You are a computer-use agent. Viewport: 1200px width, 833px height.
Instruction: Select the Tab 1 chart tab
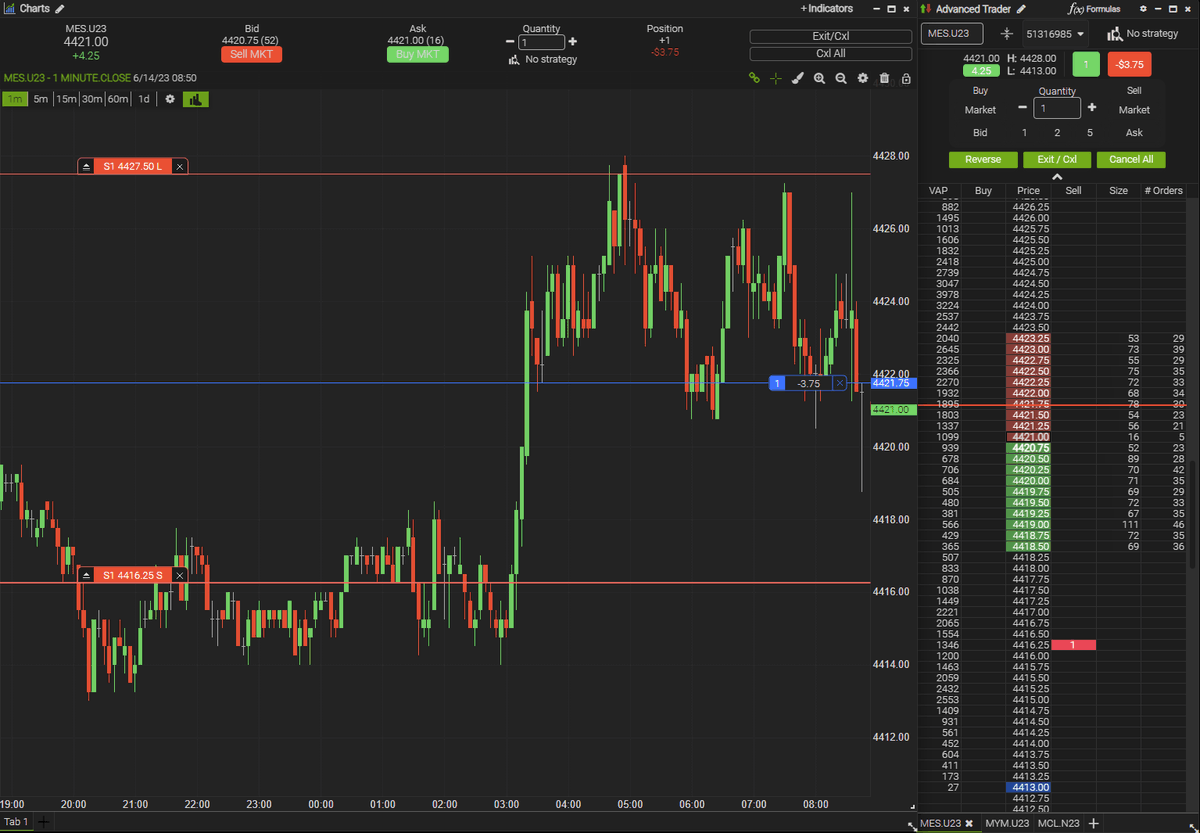(x=15, y=822)
